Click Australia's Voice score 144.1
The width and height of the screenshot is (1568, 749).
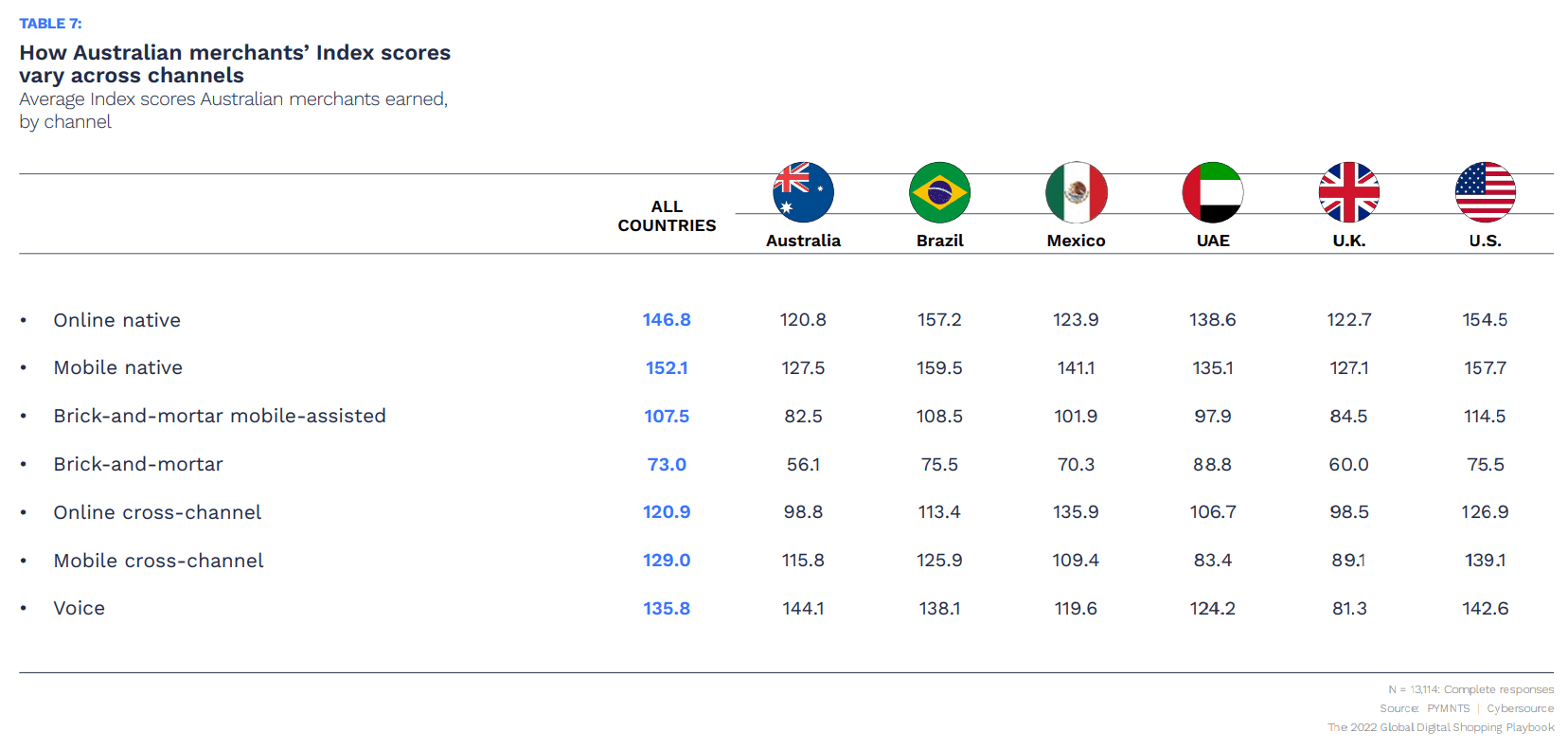tap(803, 608)
